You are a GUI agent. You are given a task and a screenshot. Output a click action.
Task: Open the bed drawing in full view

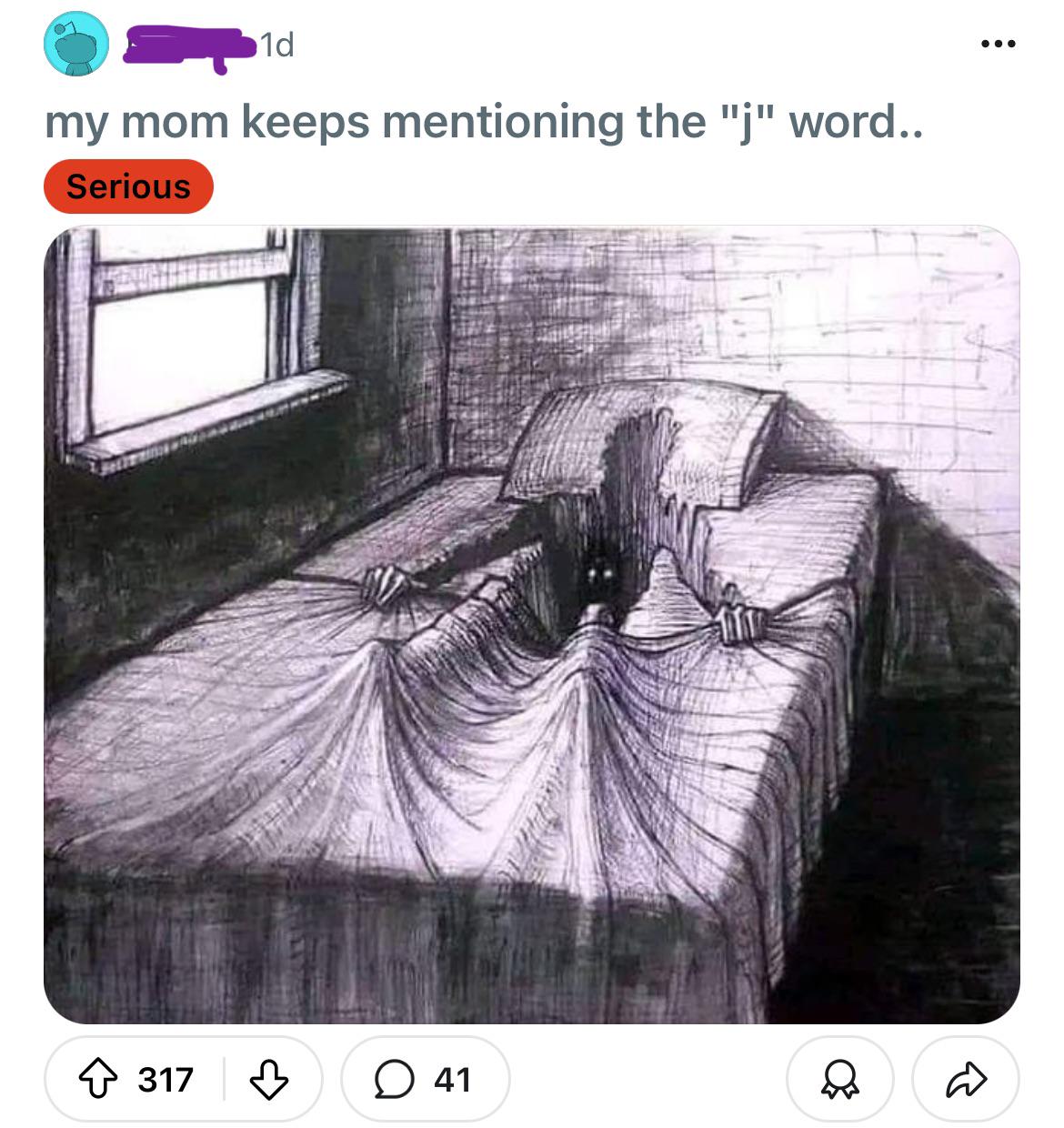pos(532,625)
